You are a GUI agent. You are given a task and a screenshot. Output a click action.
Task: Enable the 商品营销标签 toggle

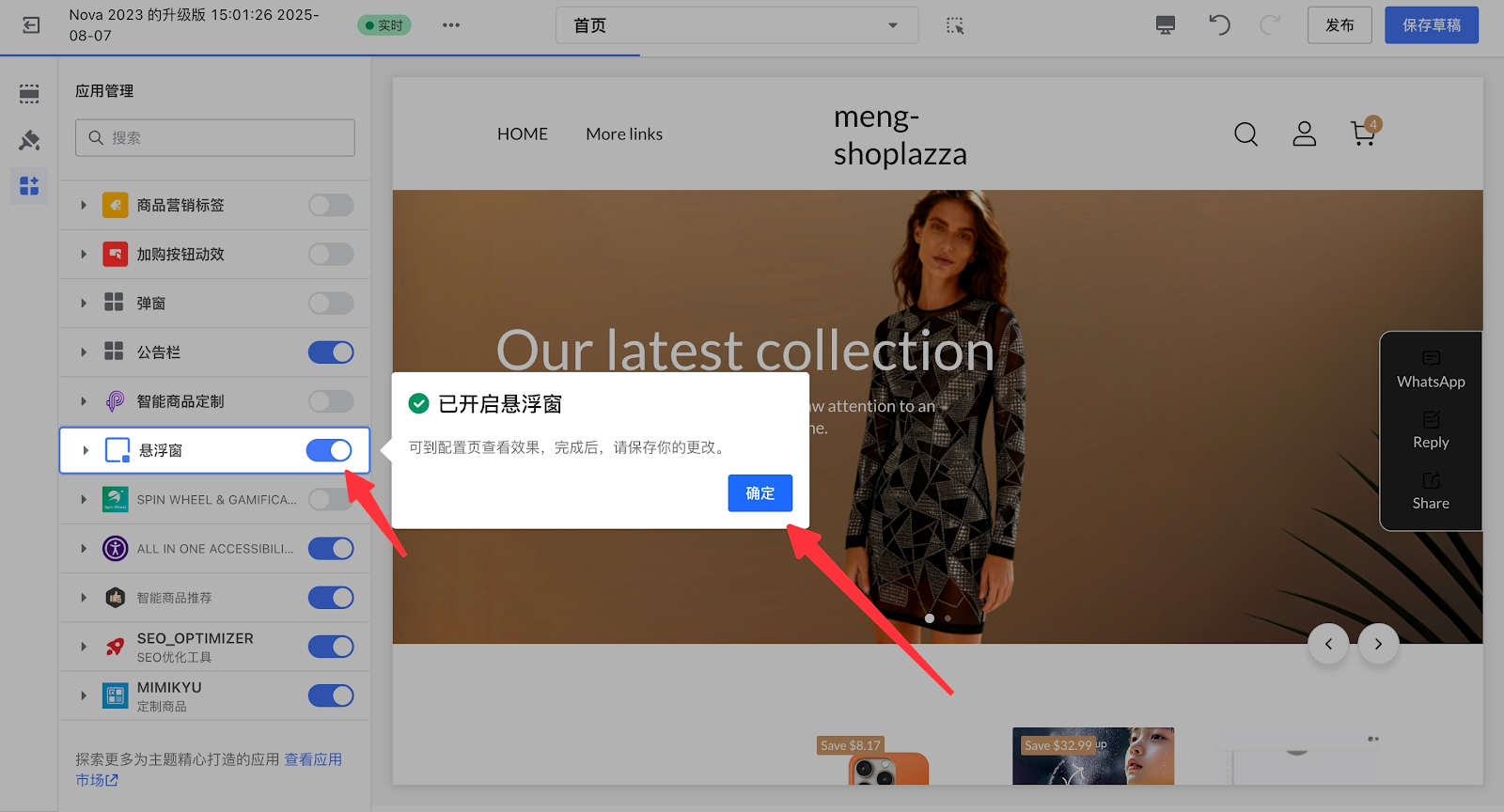coord(331,205)
